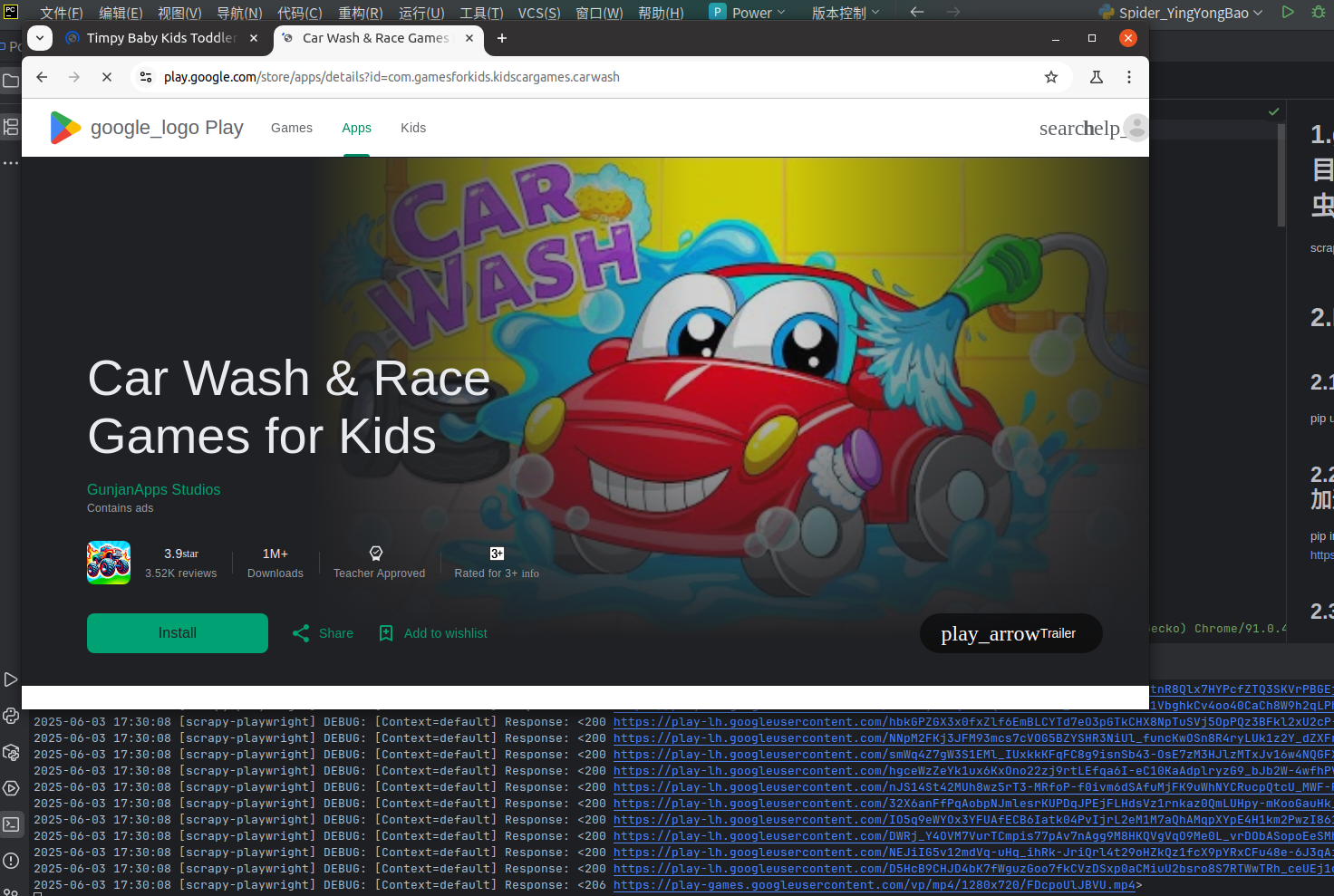Click the green Install button
This screenshot has width=1334, height=896.
[x=178, y=633]
